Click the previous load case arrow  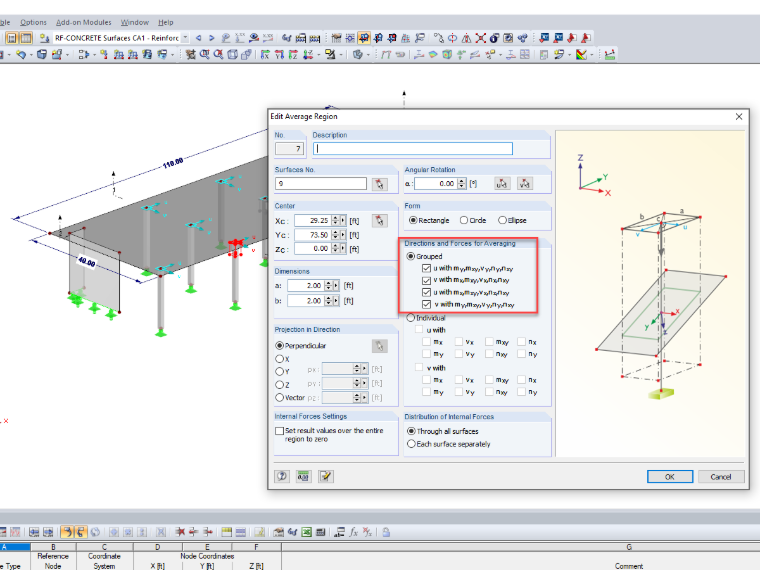(x=198, y=38)
